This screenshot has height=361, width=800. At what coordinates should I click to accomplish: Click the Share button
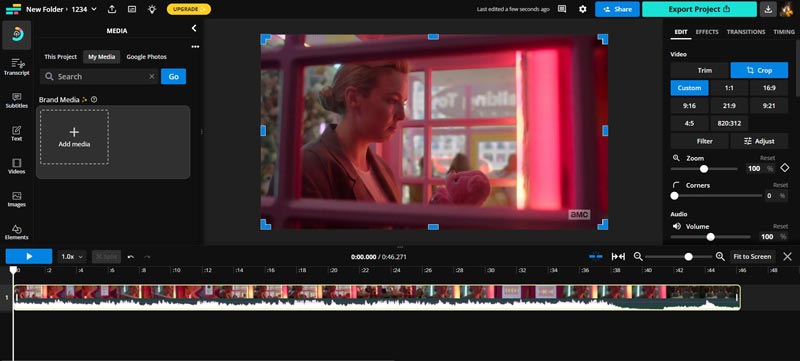tap(617, 9)
